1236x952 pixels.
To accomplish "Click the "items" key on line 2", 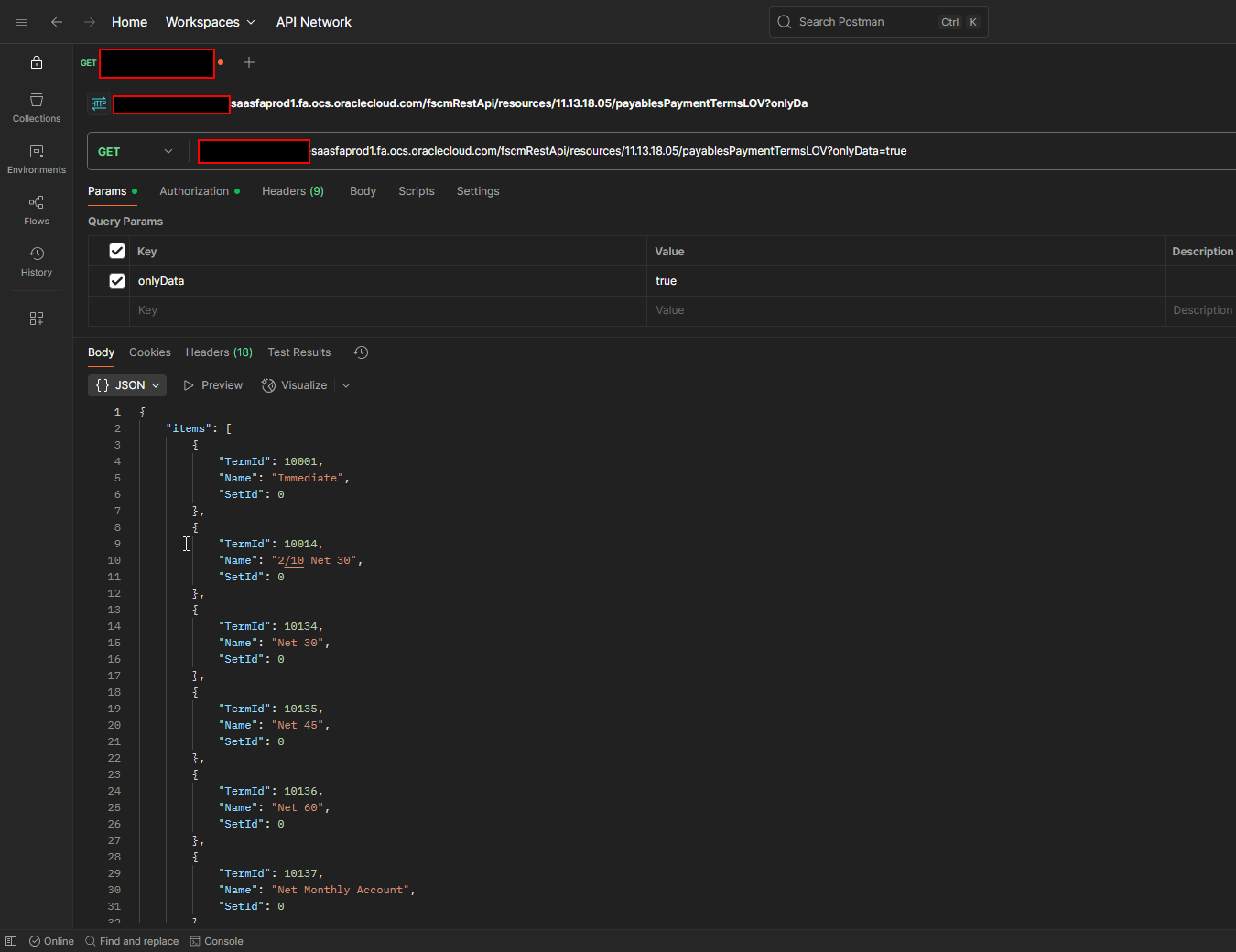I will [x=189, y=428].
